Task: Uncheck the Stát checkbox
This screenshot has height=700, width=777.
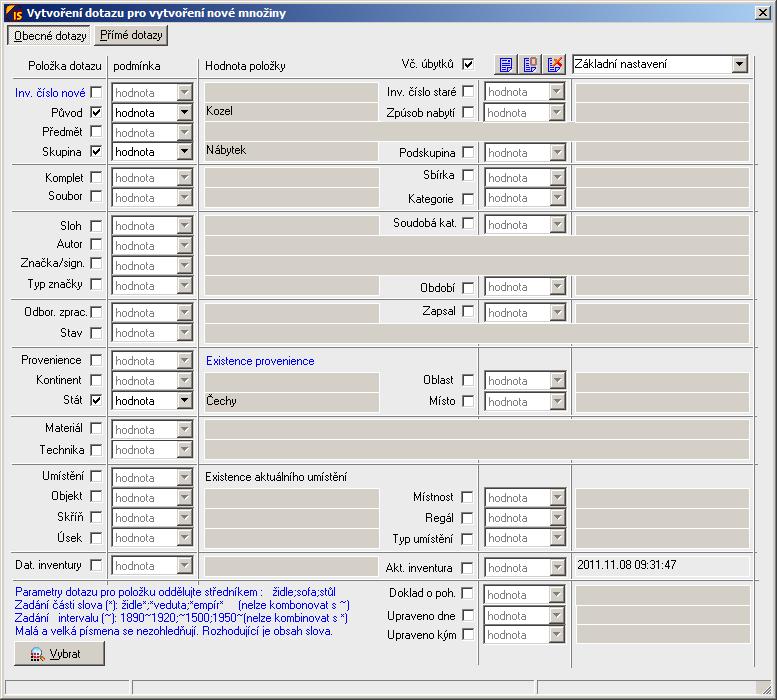Action: (96, 400)
